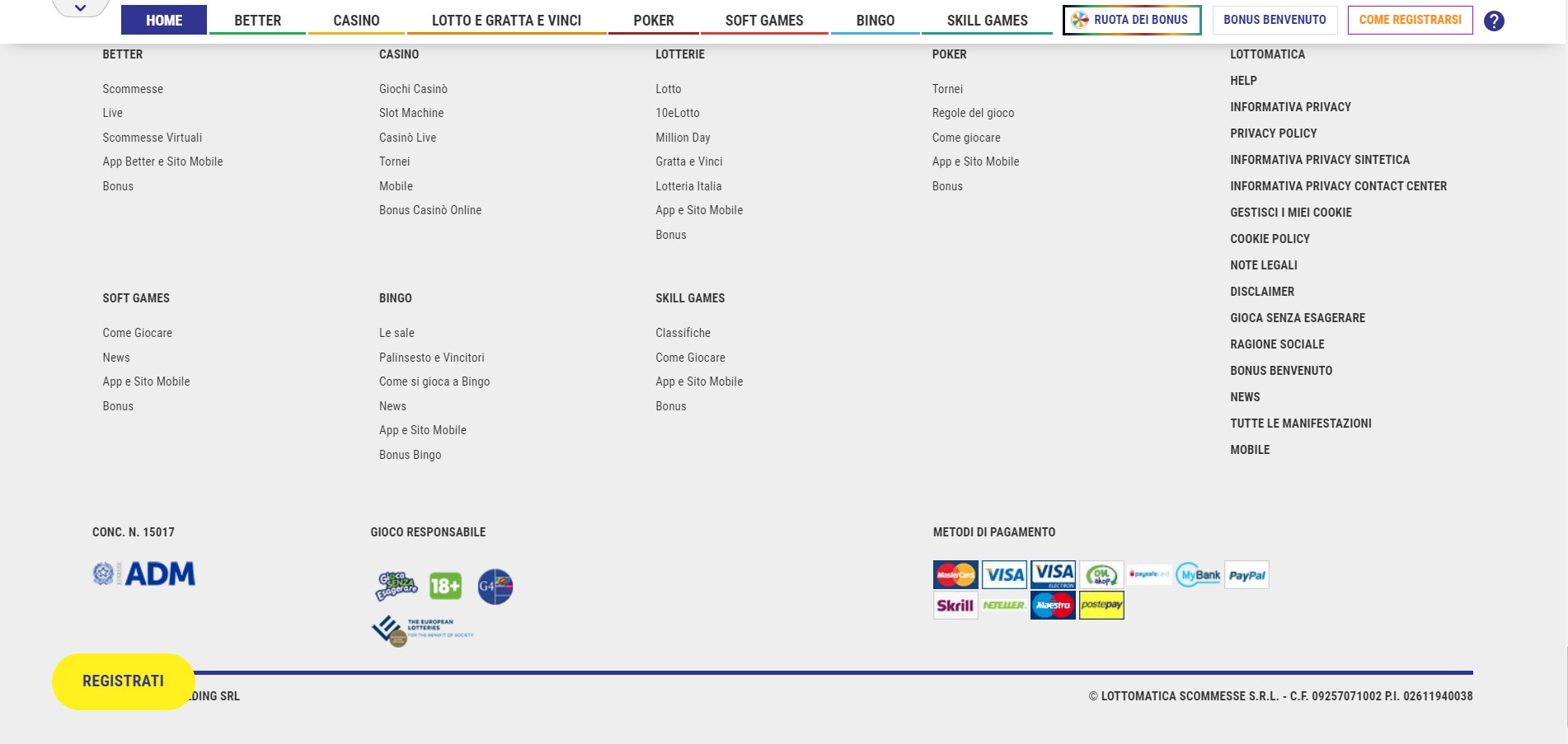Open the App Better e Sito Mobile link
1568x744 pixels.
click(162, 161)
